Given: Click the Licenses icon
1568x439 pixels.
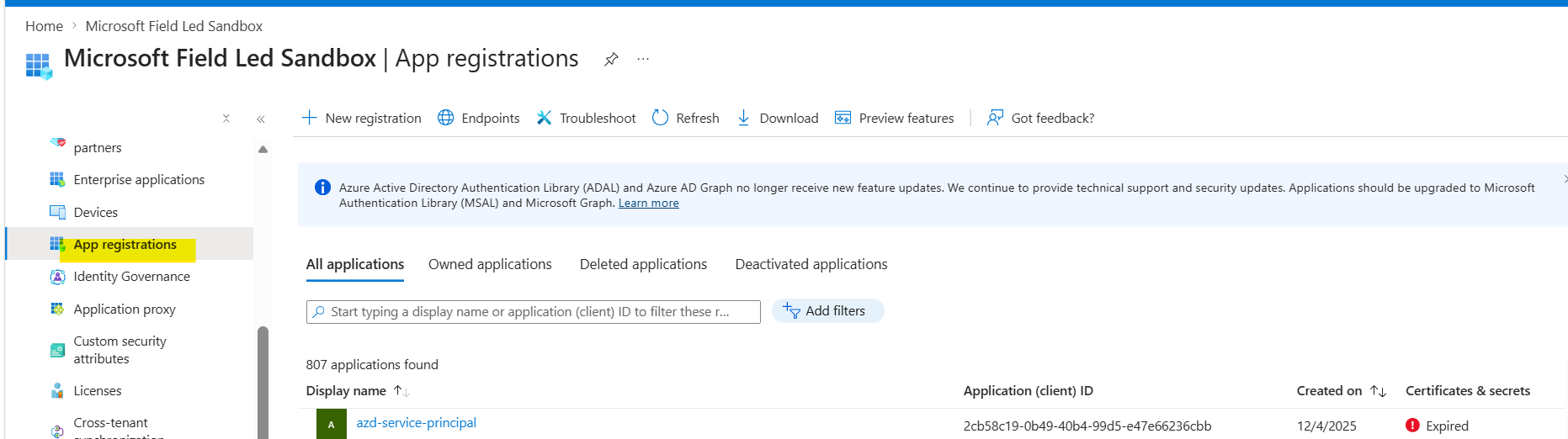Looking at the screenshot, I should point(57,390).
